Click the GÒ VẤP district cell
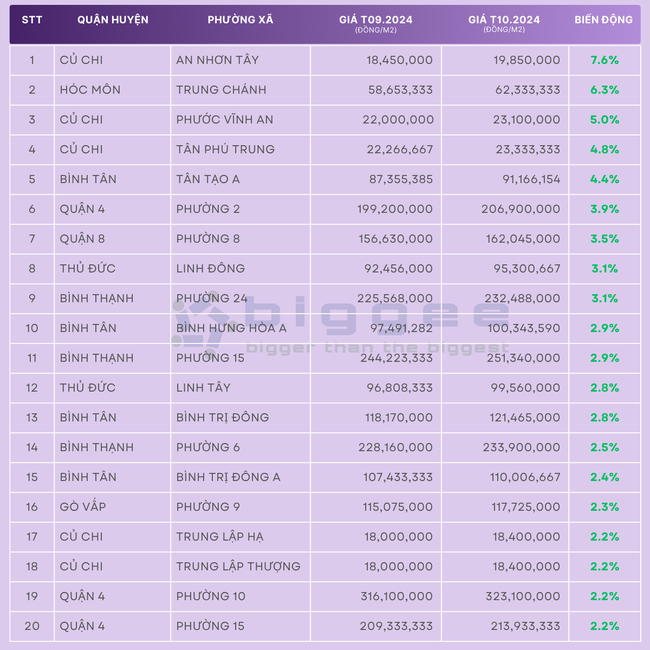This screenshot has width=650, height=650. (112, 507)
